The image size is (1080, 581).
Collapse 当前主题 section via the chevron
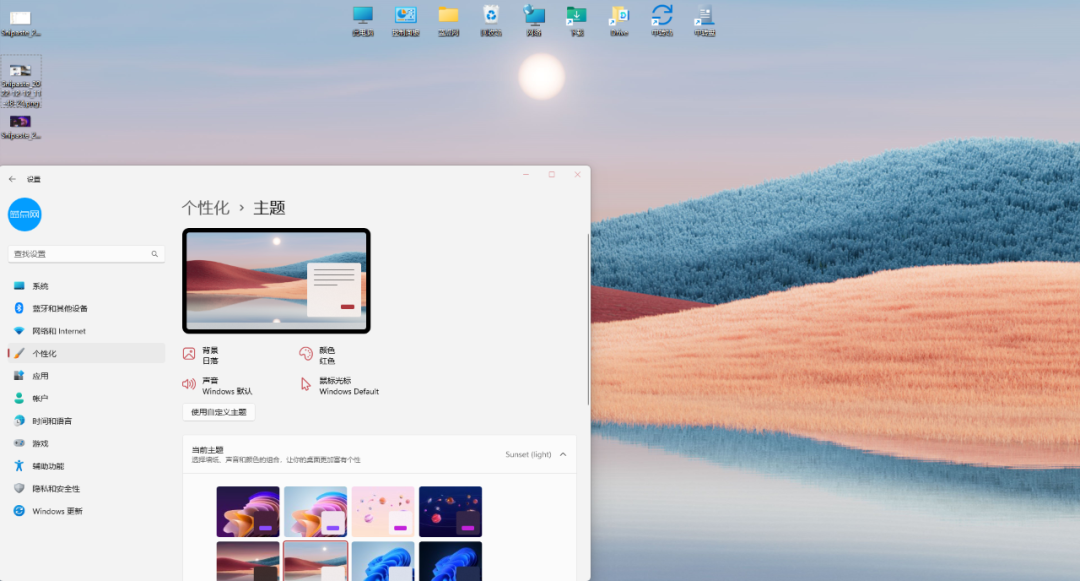pyautogui.click(x=563, y=454)
